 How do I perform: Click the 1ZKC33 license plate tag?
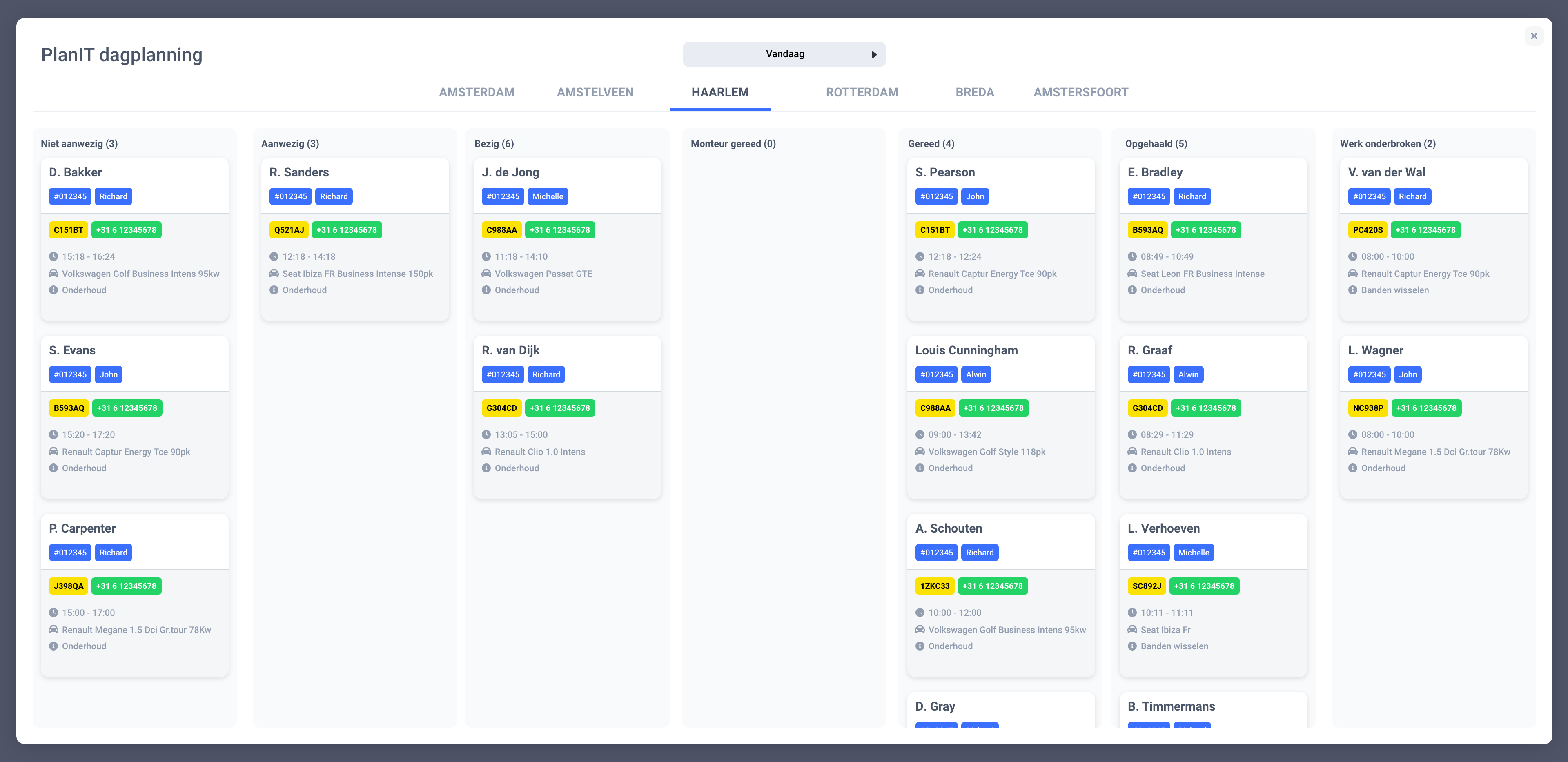[x=934, y=586]
